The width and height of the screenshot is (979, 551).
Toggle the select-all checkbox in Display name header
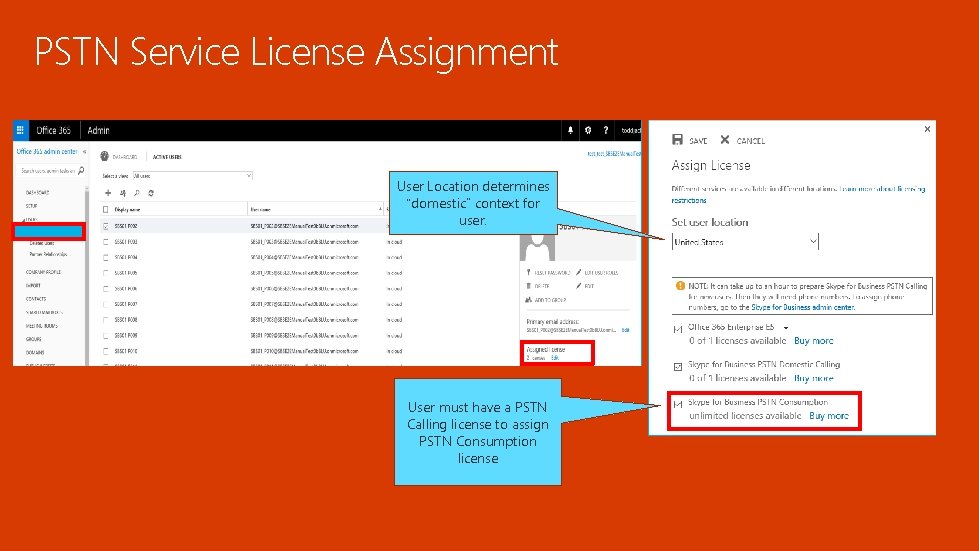coord(106,210)
